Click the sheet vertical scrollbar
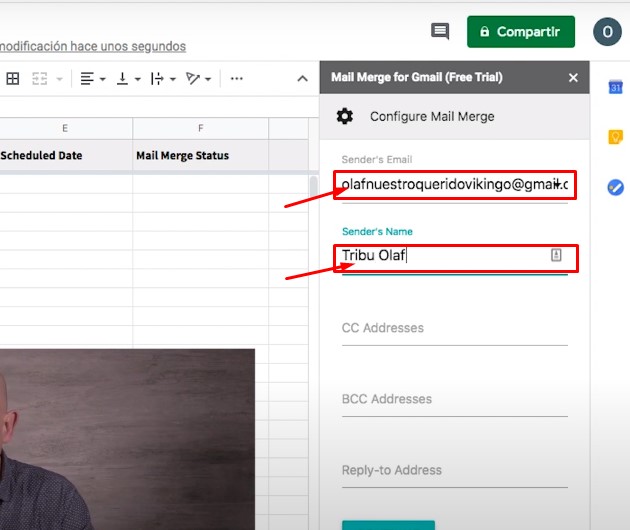This screenshot has height=530, width=630. coord(313,187)
